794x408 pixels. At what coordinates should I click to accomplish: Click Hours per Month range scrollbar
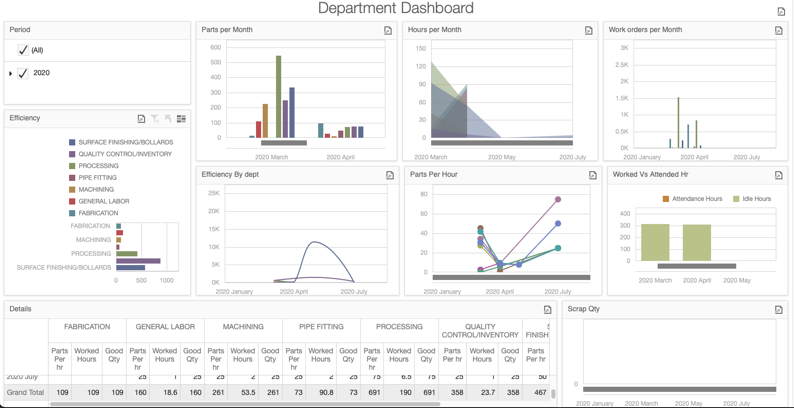[x=502, y=143]
